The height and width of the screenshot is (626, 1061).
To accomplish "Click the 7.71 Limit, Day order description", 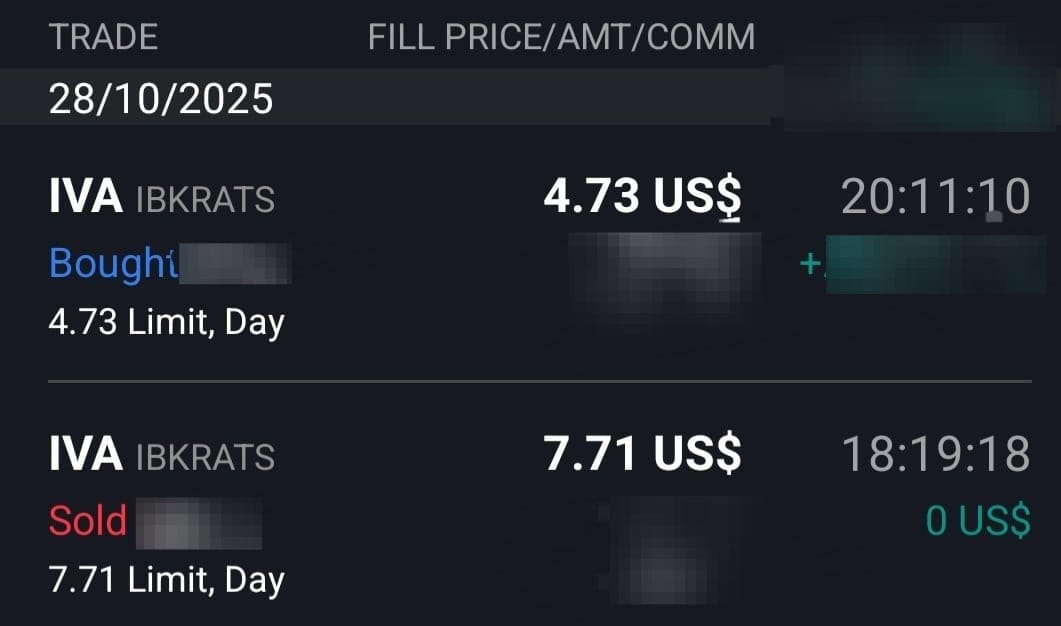I will 167,580.
